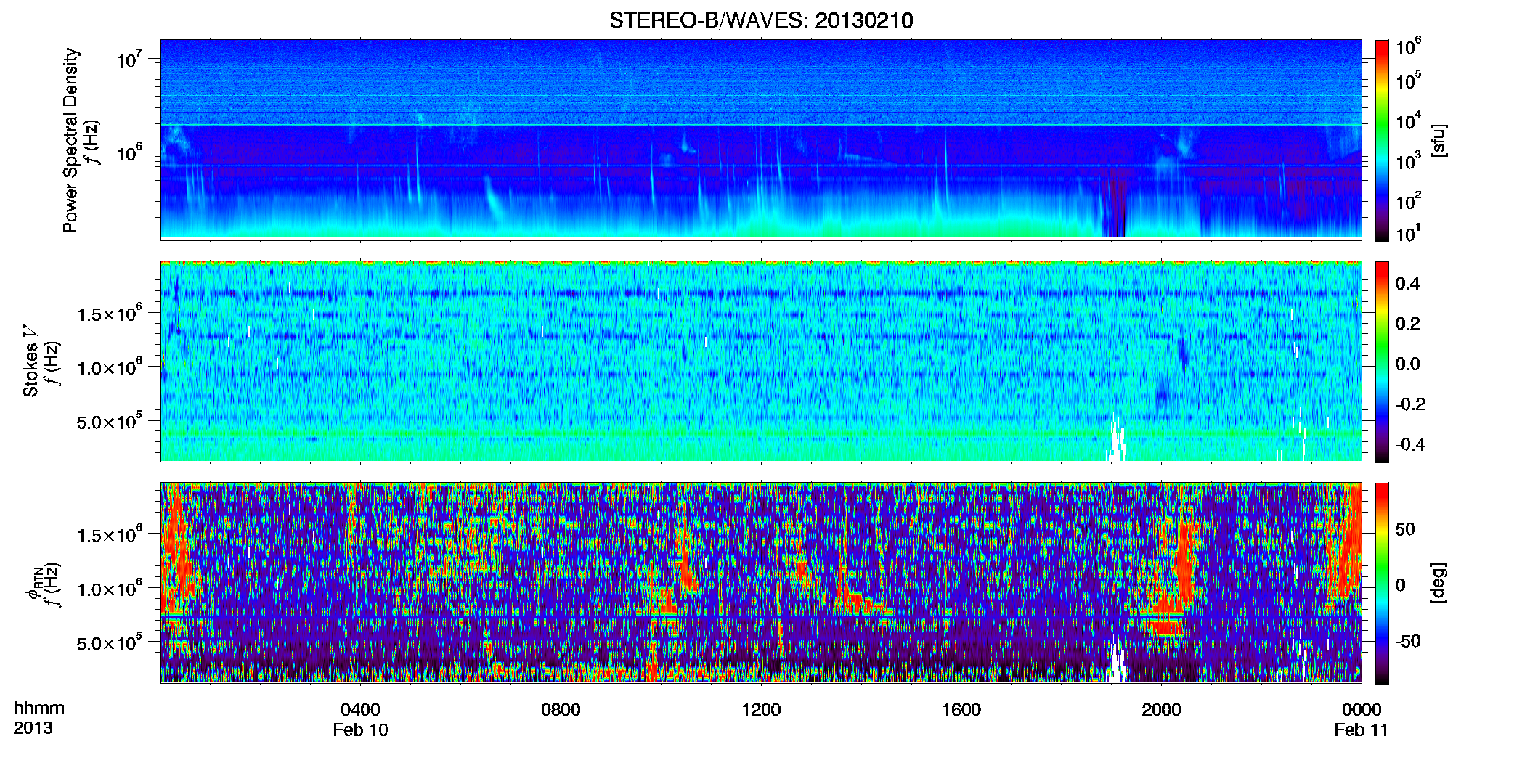Click the hhmm axis label
The height and width of the screenshot is (784, 1522).
(39, 708)
